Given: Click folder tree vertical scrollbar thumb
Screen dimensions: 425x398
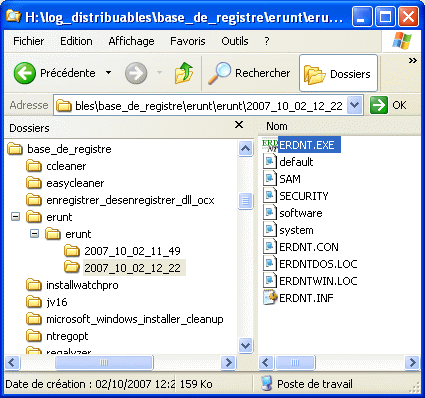Looking at the screenshot, I should [x=246, y=201].
